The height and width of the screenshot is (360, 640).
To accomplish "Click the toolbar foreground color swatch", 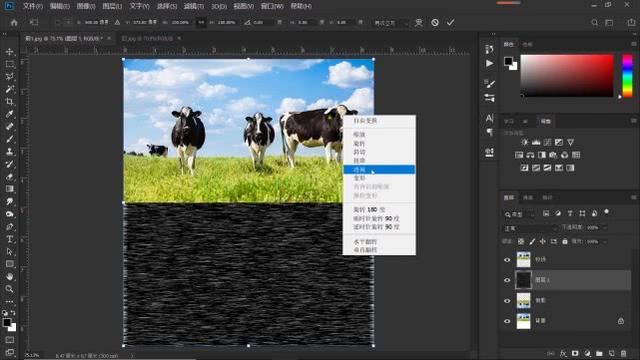I will pos(7,322).
